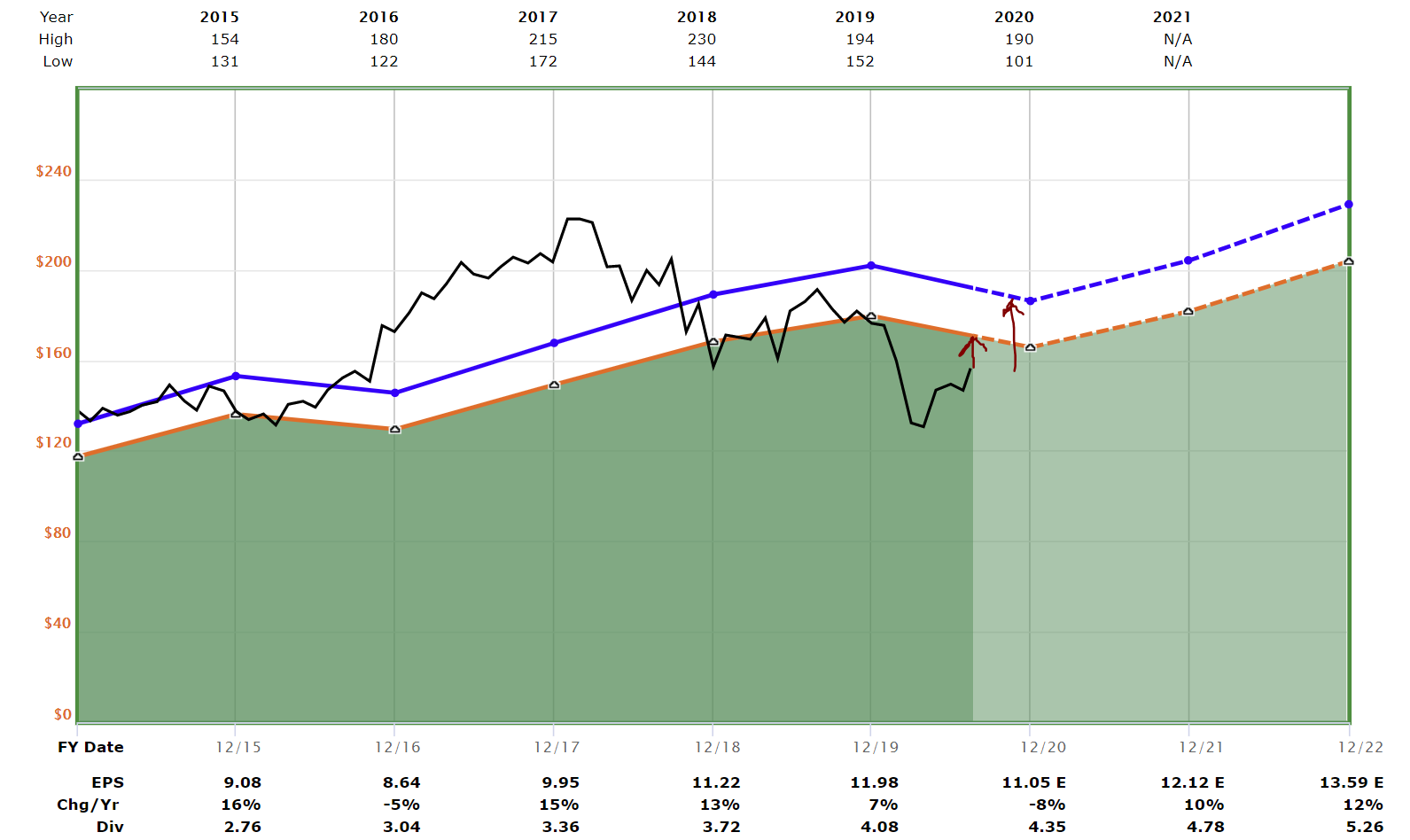Select the EPS estimate 11.05 E

click(x=1034, y=782)
